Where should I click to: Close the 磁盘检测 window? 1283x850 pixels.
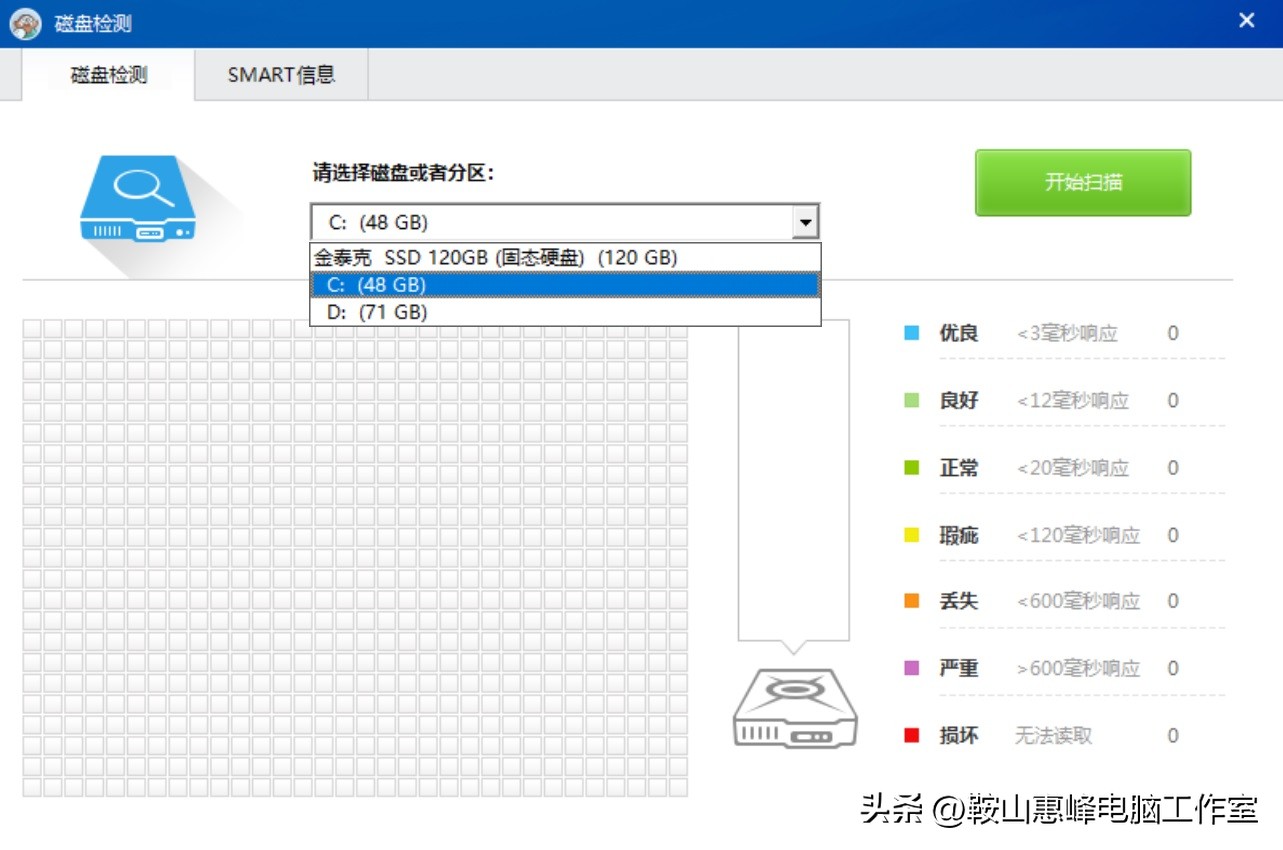pos(1246,21)
